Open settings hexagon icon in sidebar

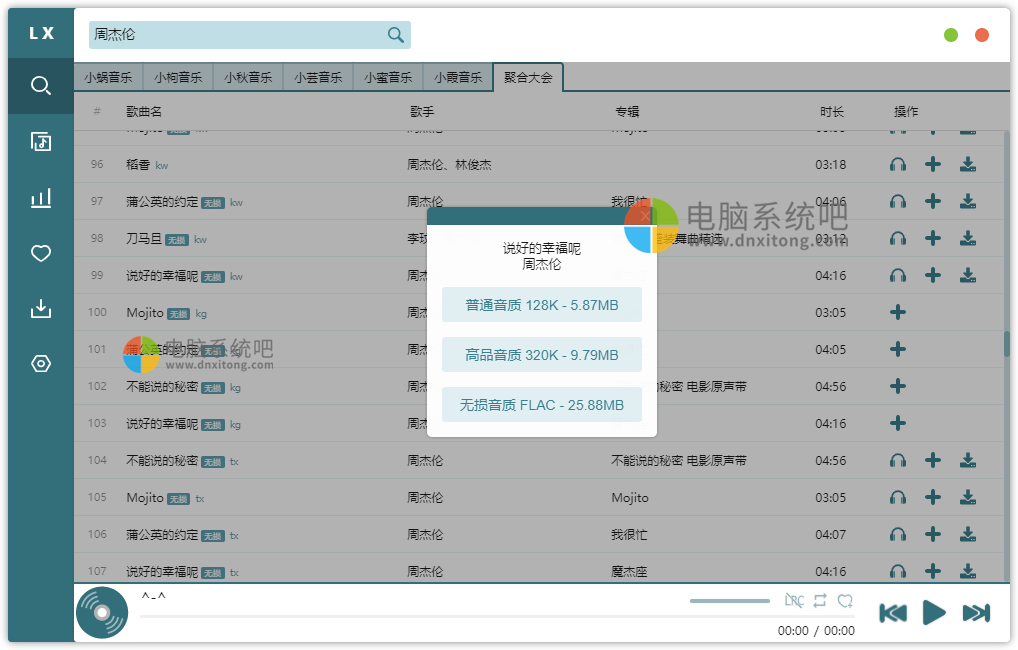(x=41, y=364)
